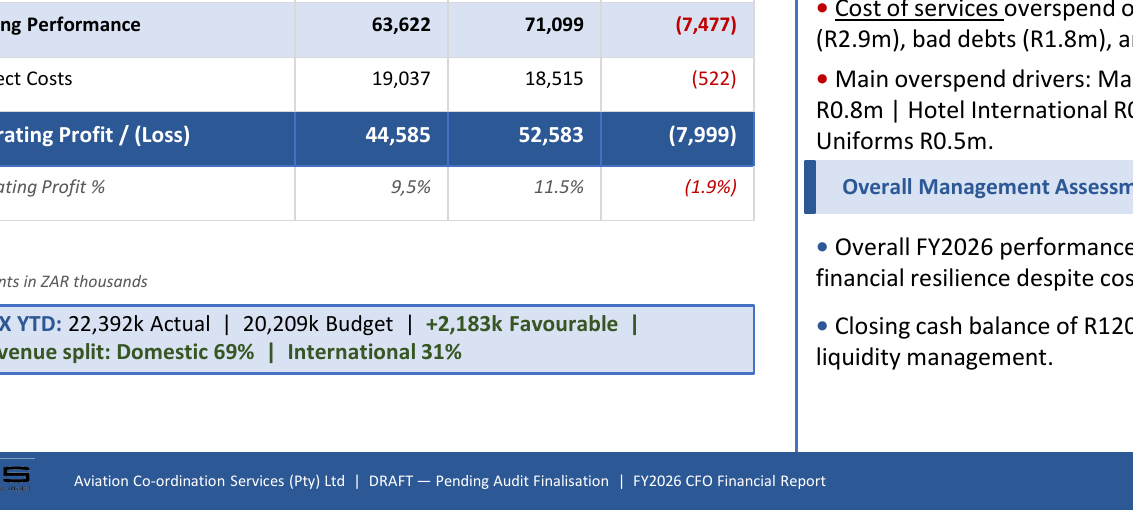Click the '20,209k Budget' text
1133x510 pixels.
coord(318,324)
